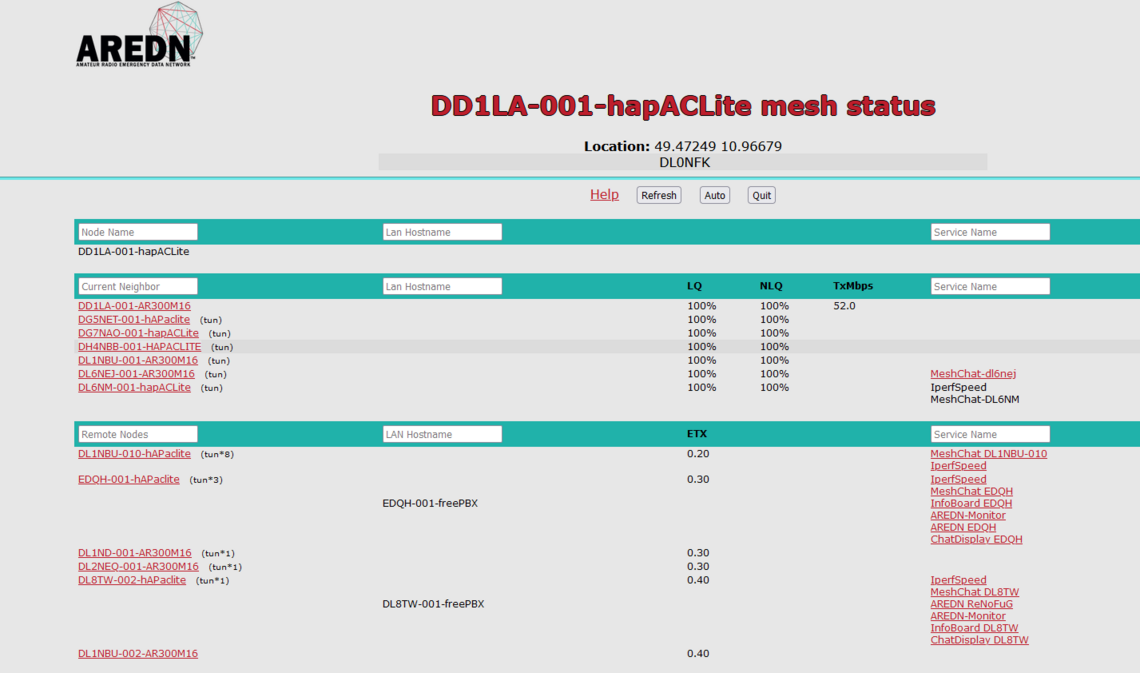Open neighbor DG7NAO-001-hapACLite
The width and height of the screenshot is (1140, 673).
[138, 334]
